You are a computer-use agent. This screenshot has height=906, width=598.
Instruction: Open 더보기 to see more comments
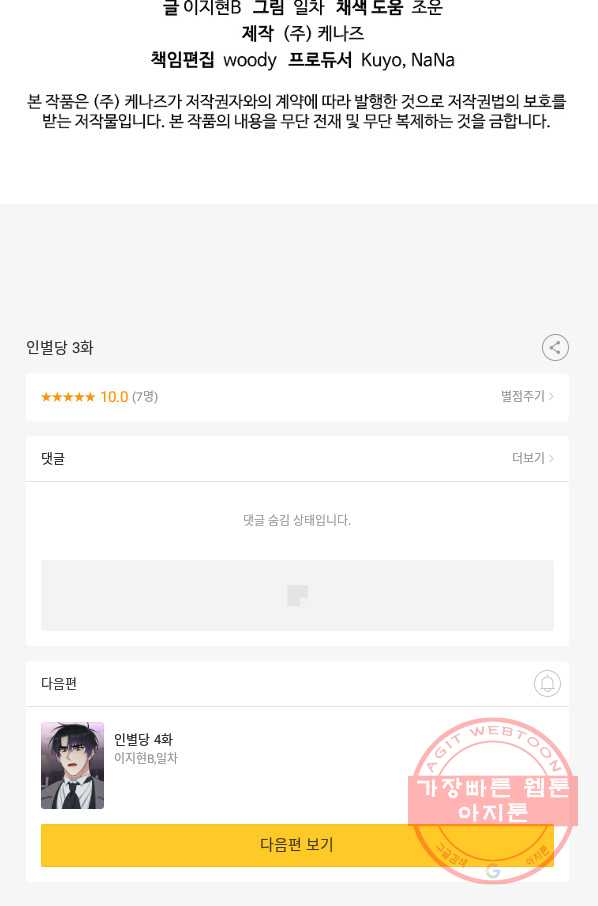528,458
